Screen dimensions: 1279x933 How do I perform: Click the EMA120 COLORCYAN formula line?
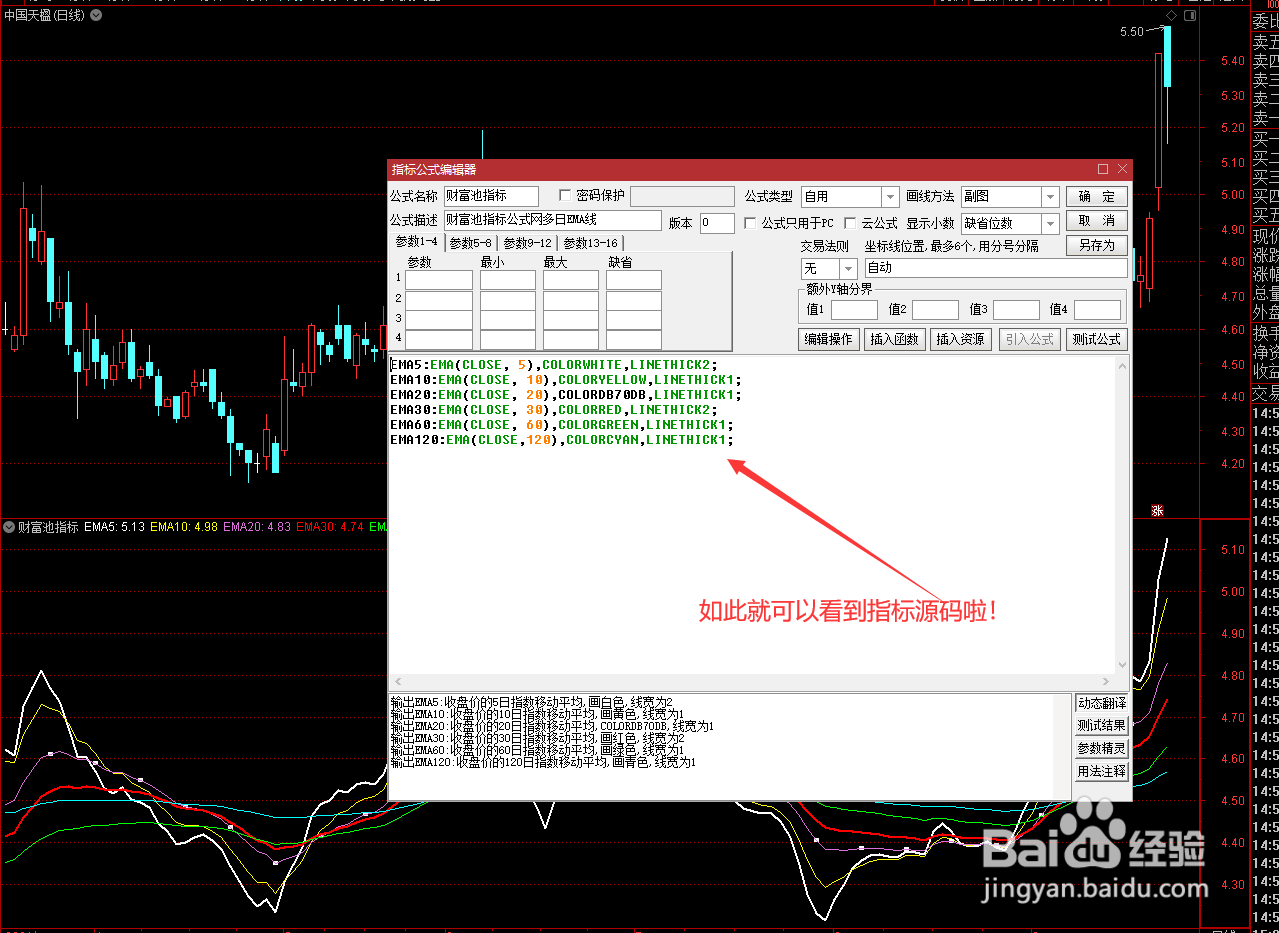point(562,440)
